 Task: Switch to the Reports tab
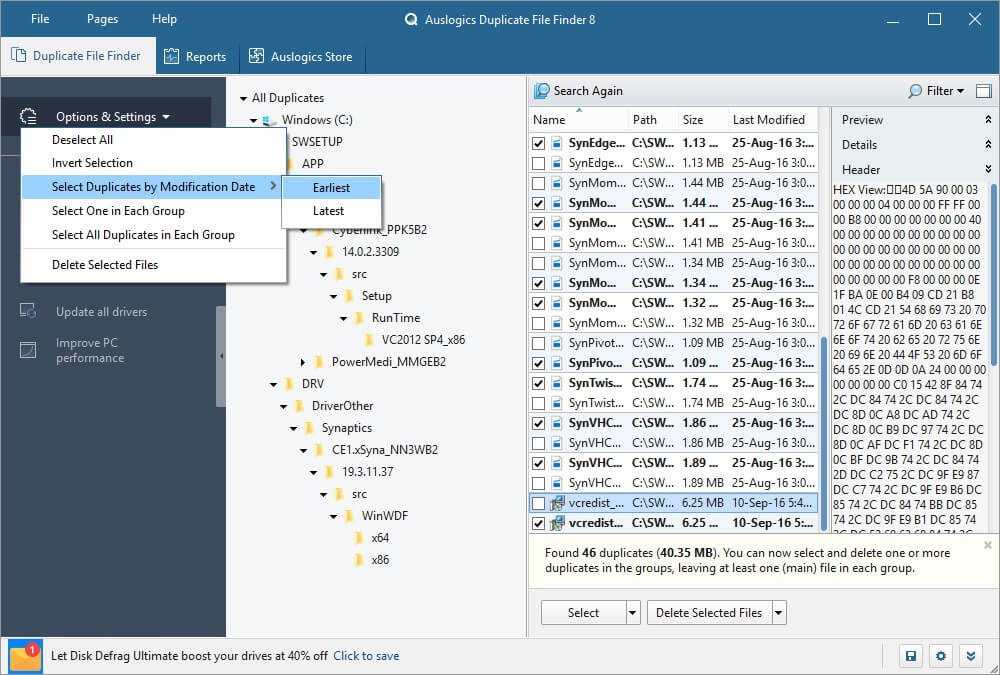pyautogui.click(x=195, y=57)
